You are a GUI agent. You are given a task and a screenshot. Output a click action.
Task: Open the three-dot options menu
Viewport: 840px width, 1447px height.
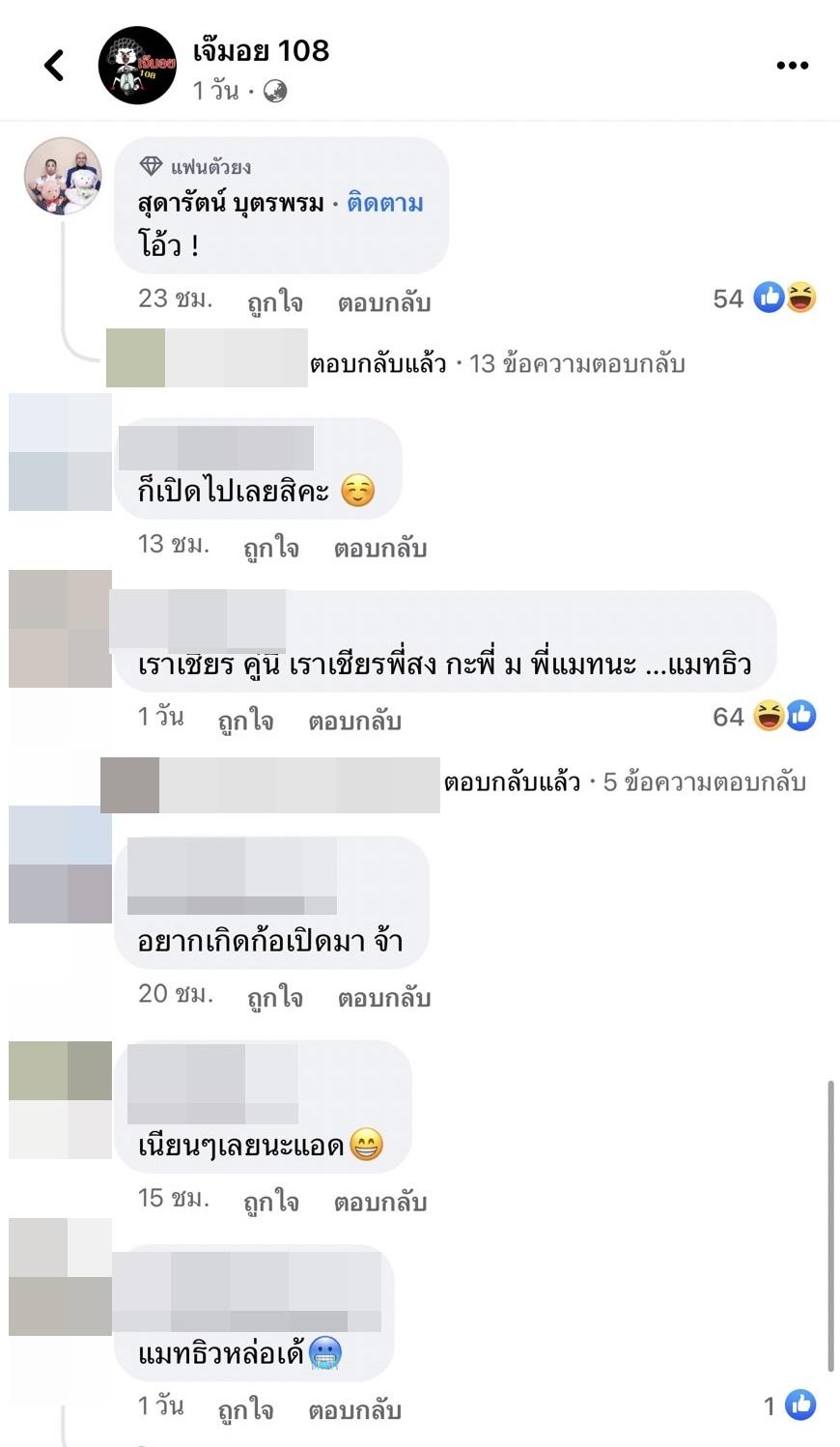792,66
